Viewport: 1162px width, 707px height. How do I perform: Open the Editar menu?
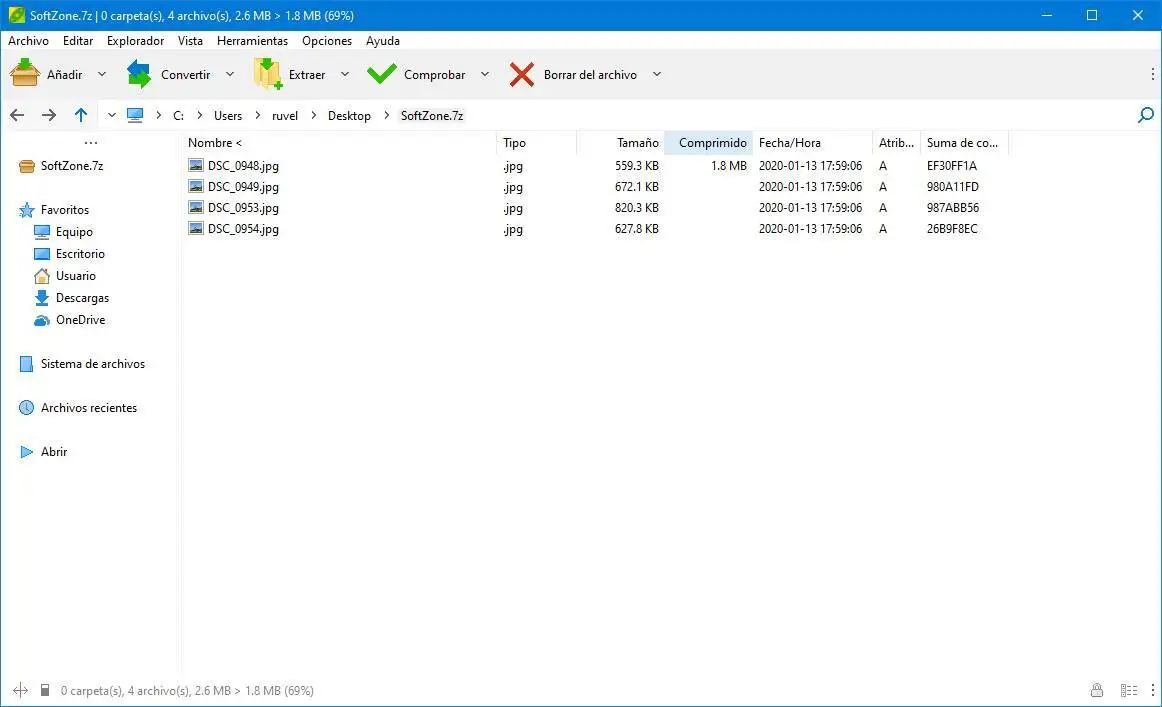(78, 41)
